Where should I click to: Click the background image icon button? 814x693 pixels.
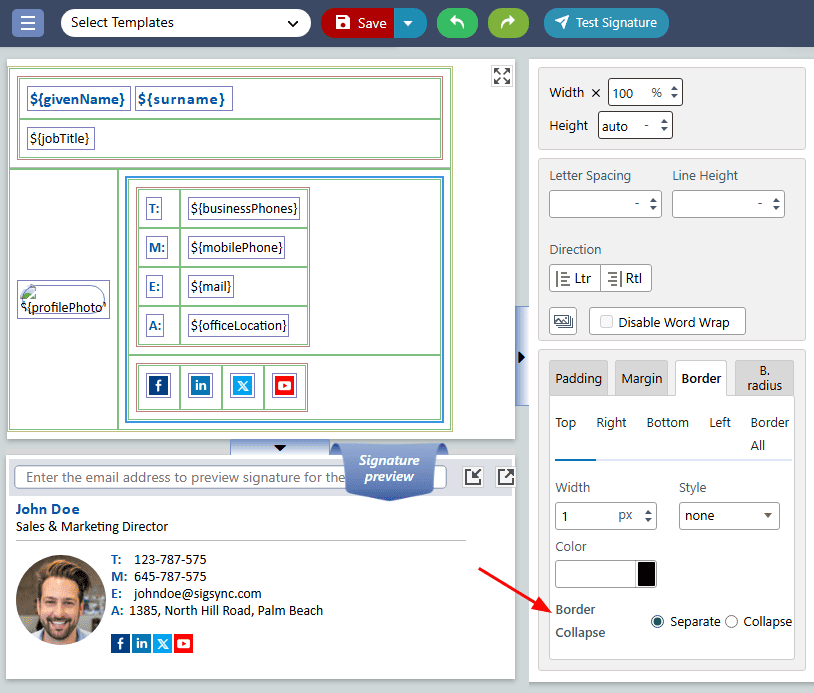click(563, 321)
